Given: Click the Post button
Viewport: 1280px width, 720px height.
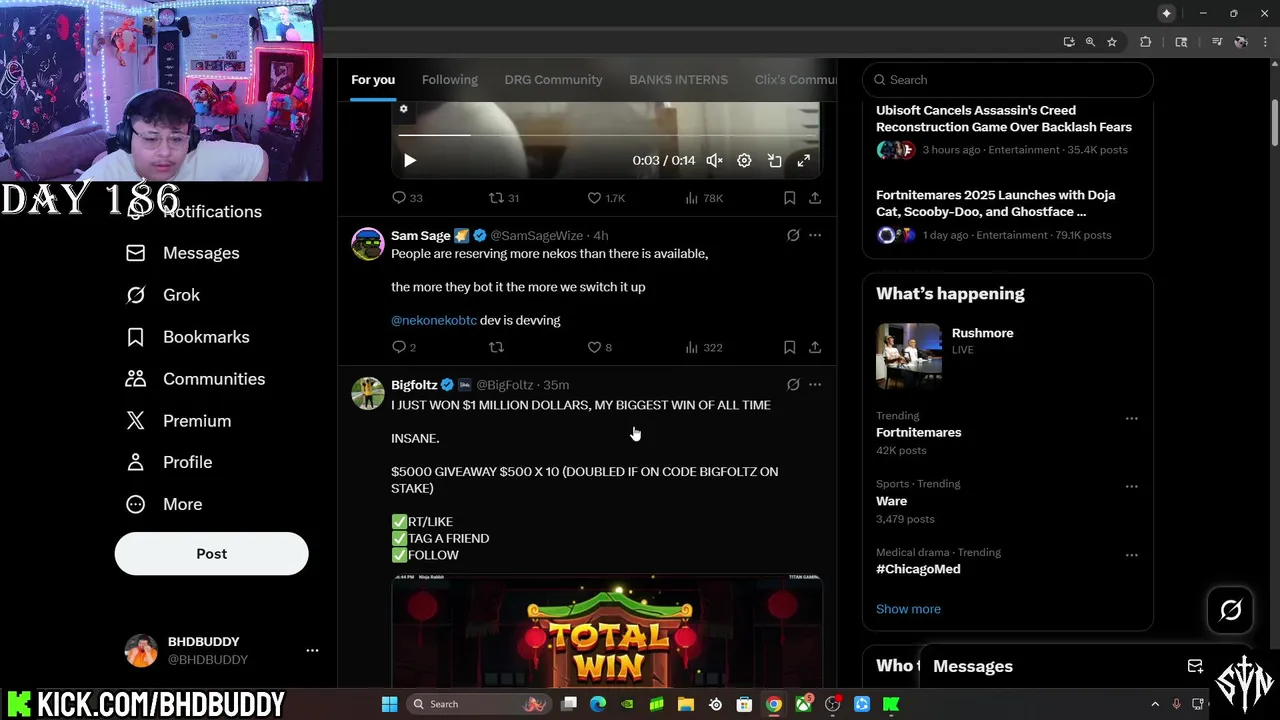Looking at the screenshot, I should 211,553.
